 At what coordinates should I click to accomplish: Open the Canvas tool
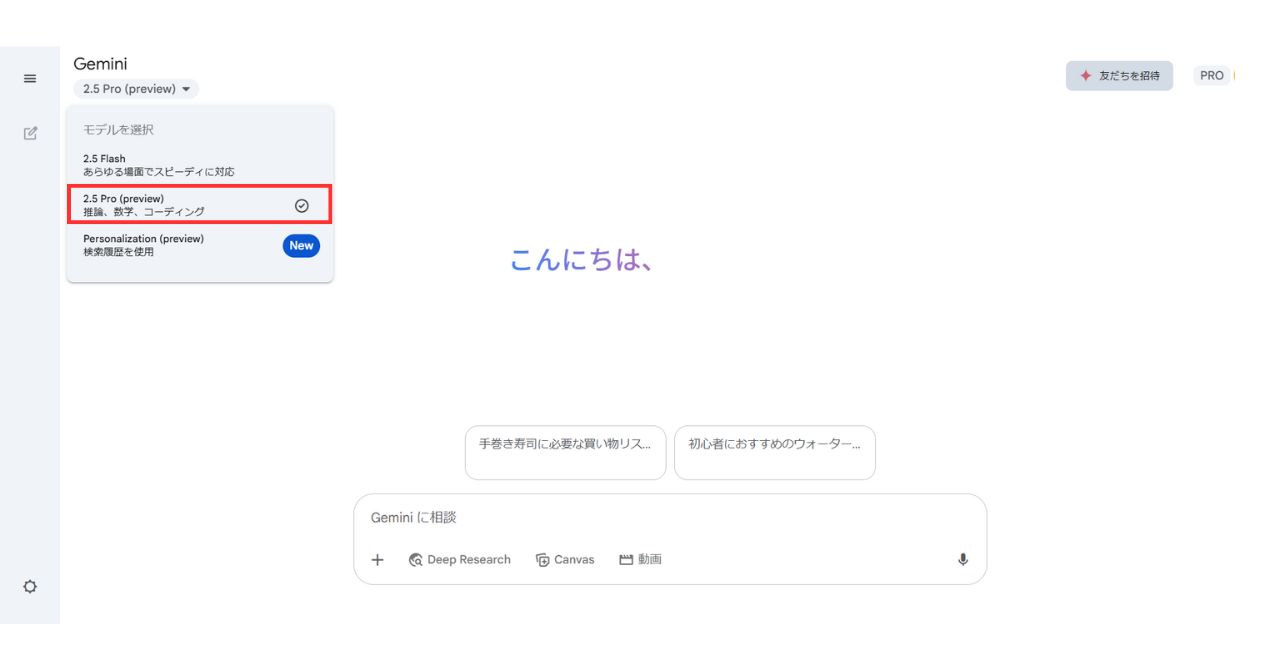[x=565, y=560]
